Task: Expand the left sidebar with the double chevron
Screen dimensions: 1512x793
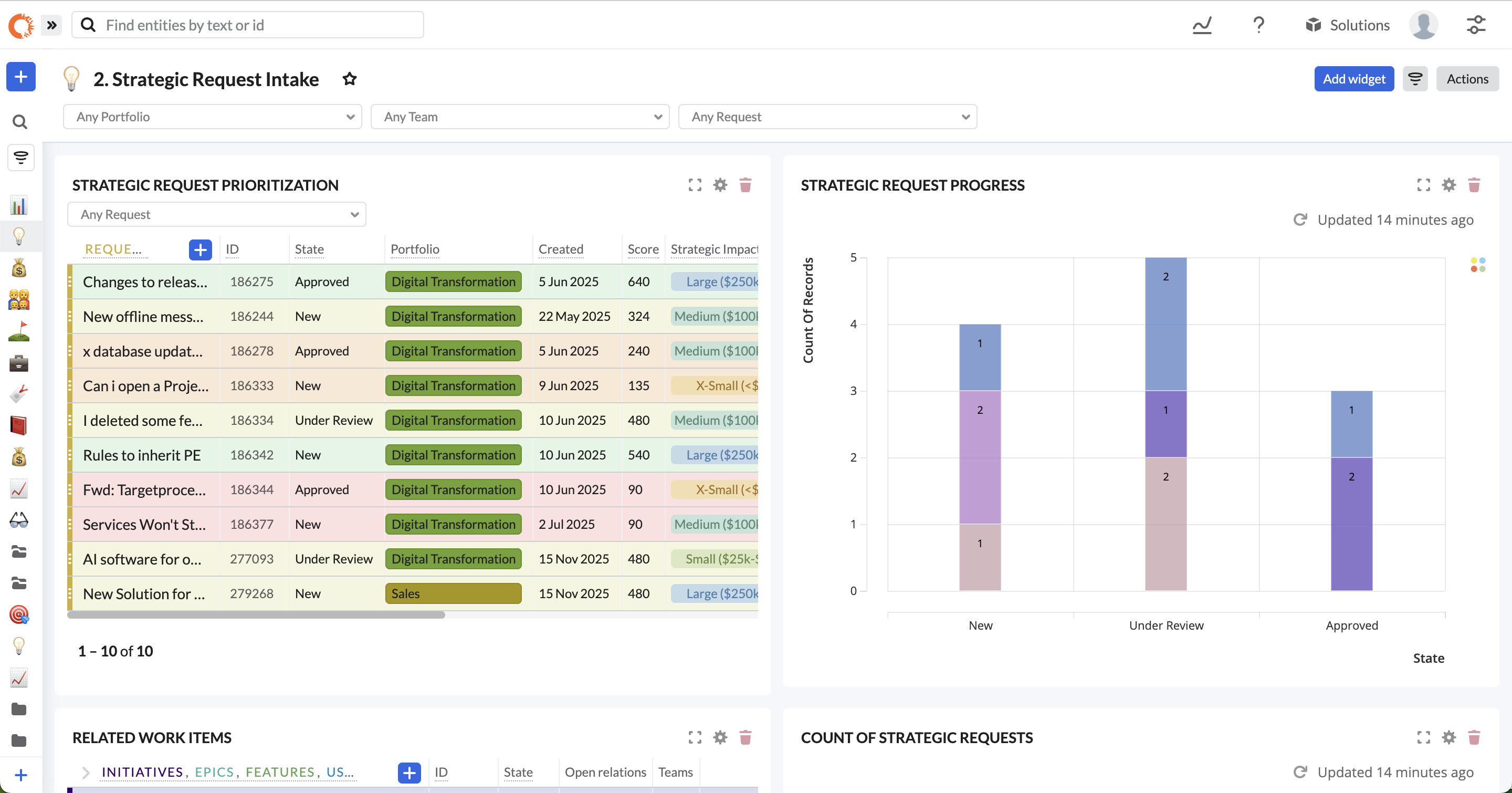Action: 51,25
